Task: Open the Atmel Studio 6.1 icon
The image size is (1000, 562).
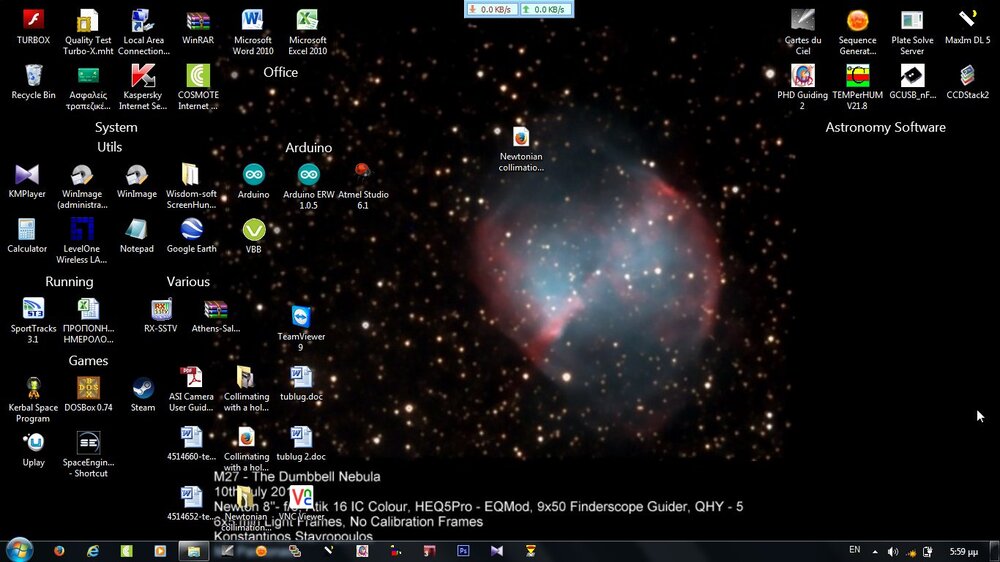Action: pyautogui.click(x=362, y=176)
